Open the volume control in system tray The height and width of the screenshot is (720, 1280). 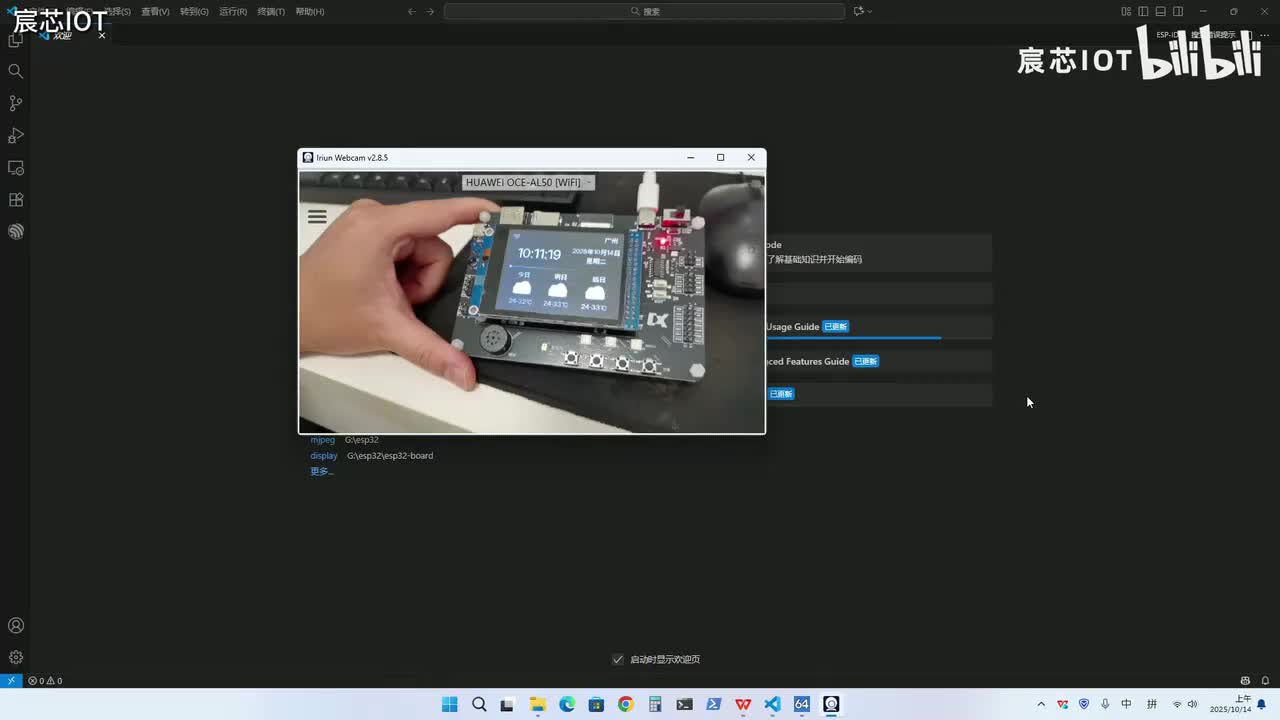[1192, 704]
